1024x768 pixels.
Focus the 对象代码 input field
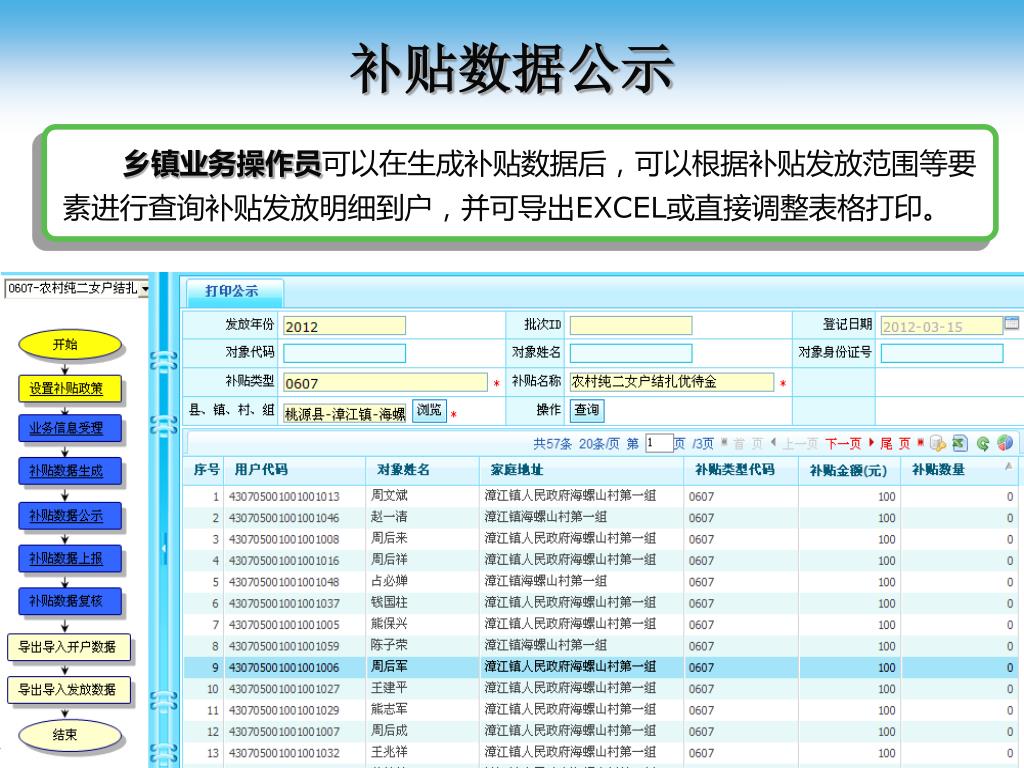click(344, 353)
